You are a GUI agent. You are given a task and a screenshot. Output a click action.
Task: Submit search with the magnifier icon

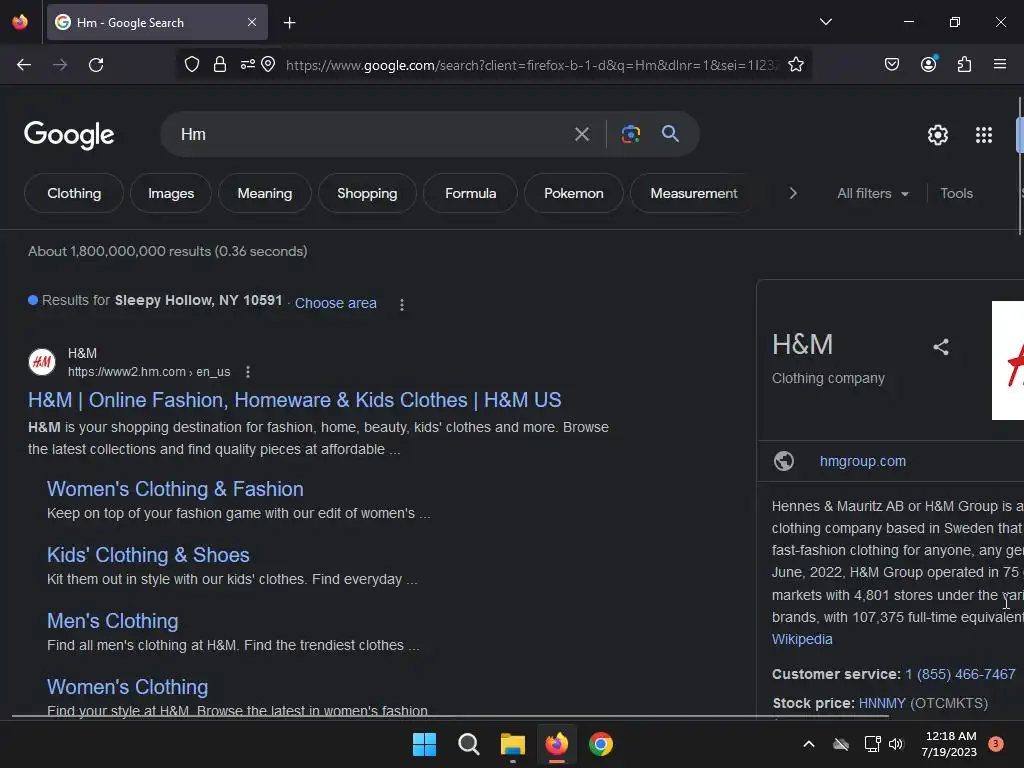[x=670, y=134]
